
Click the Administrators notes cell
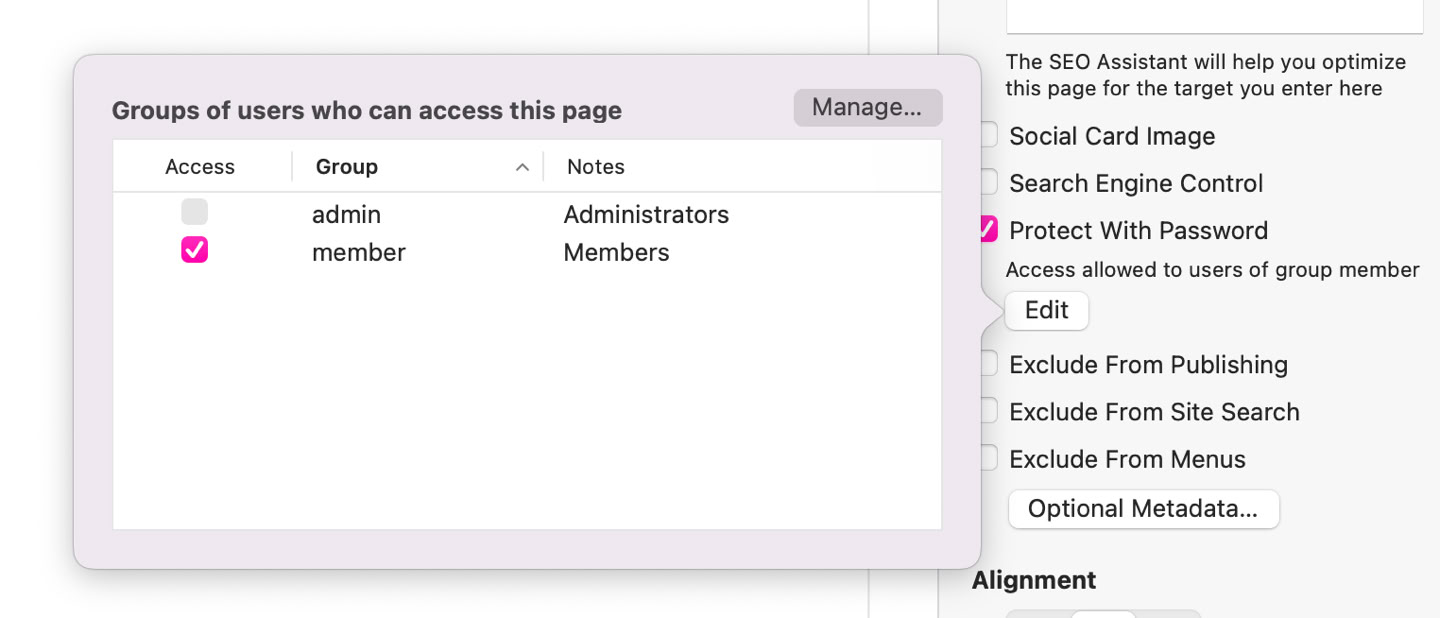pyautogui.click(x=646, y=214)
